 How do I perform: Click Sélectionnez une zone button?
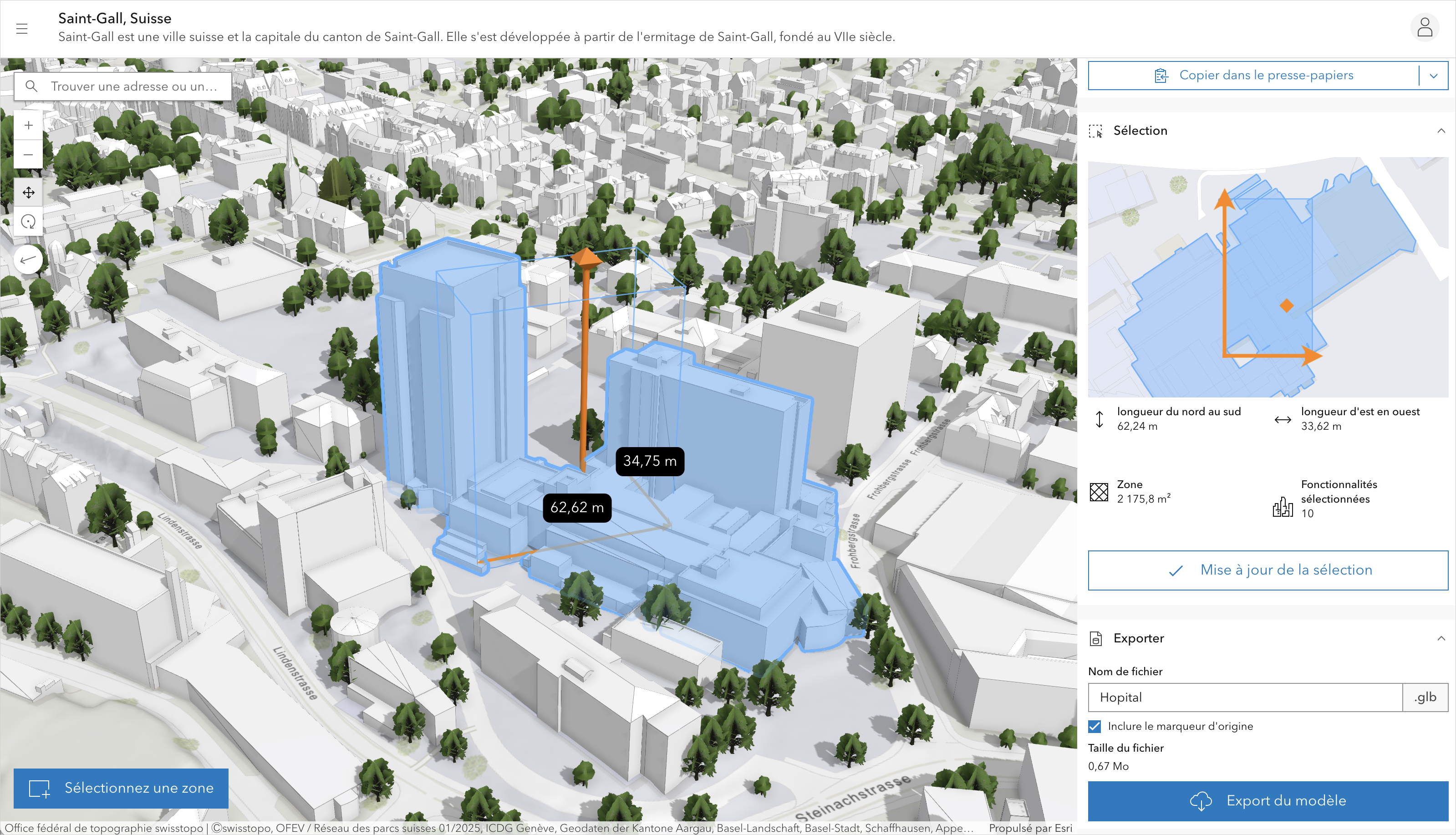(x=121, y=789)
